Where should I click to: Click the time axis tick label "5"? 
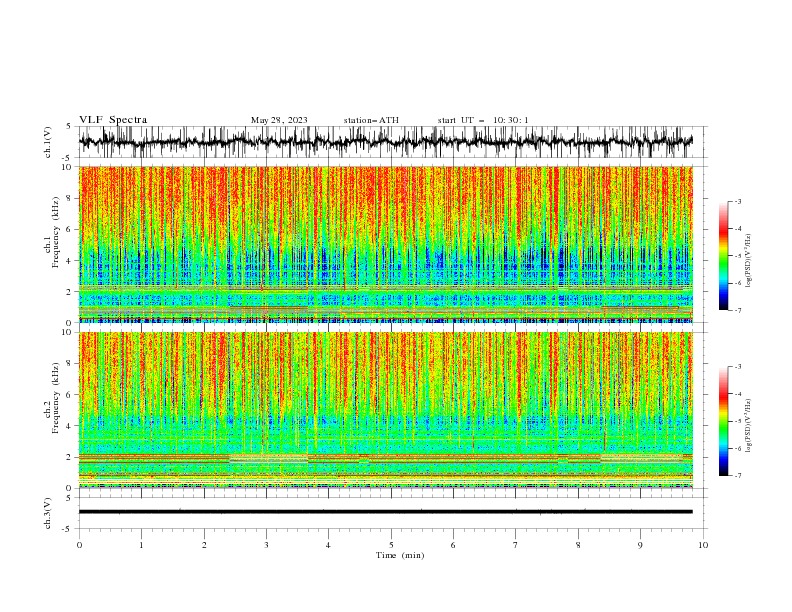click(391, 545)
